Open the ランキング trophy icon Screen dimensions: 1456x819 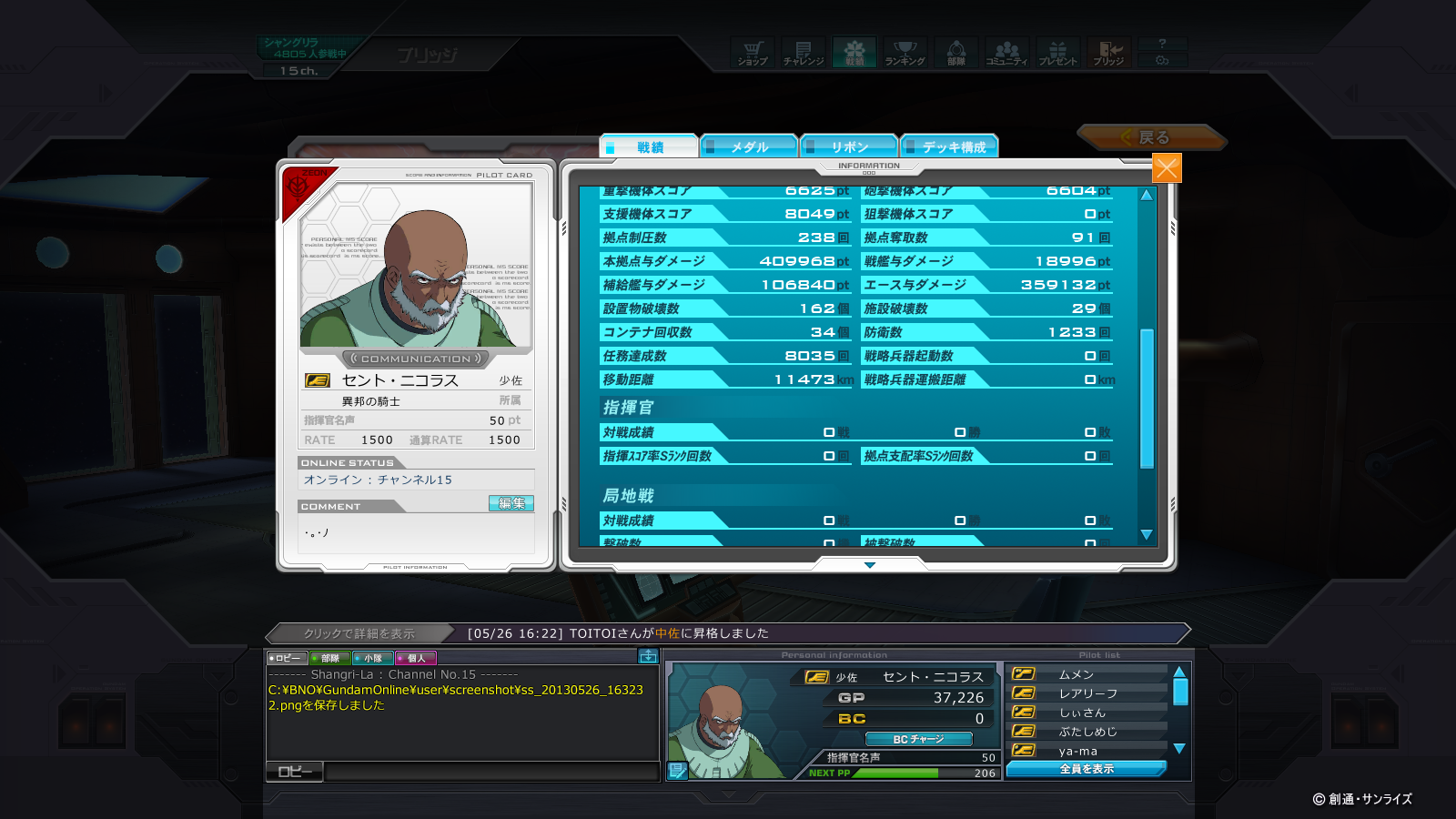905,52
